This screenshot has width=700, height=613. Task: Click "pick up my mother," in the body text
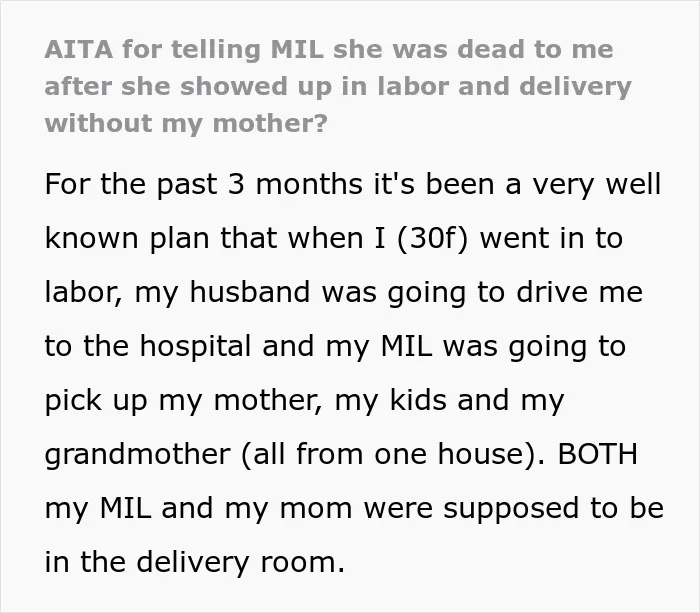[183, 400]
